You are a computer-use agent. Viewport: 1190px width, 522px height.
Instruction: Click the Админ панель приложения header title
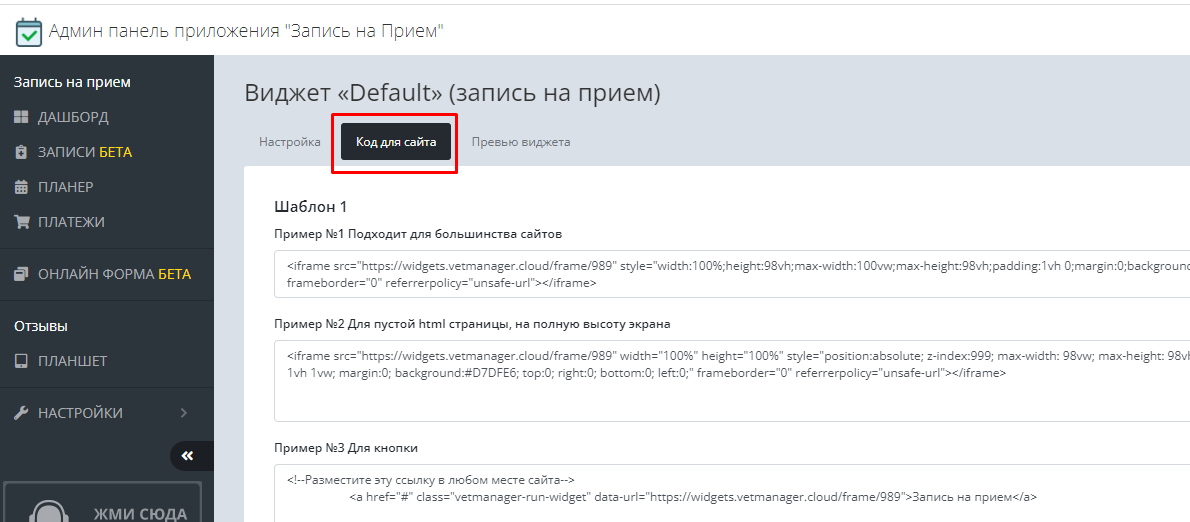tap(246, 31)
